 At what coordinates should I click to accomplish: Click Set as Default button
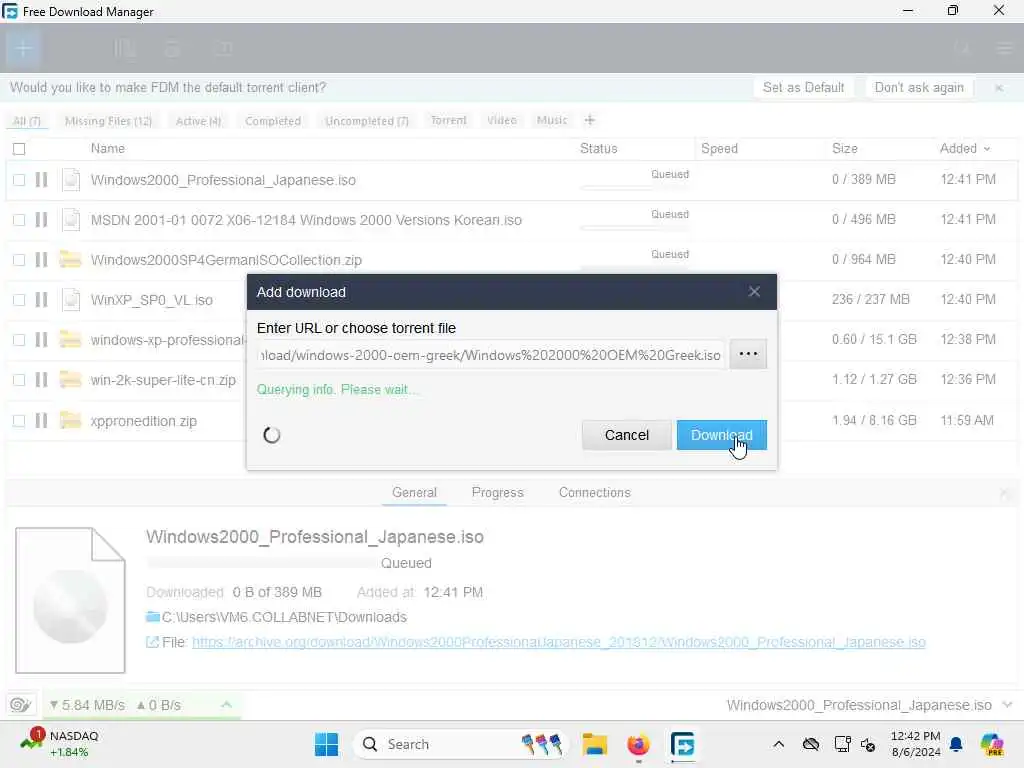[803, 88]
